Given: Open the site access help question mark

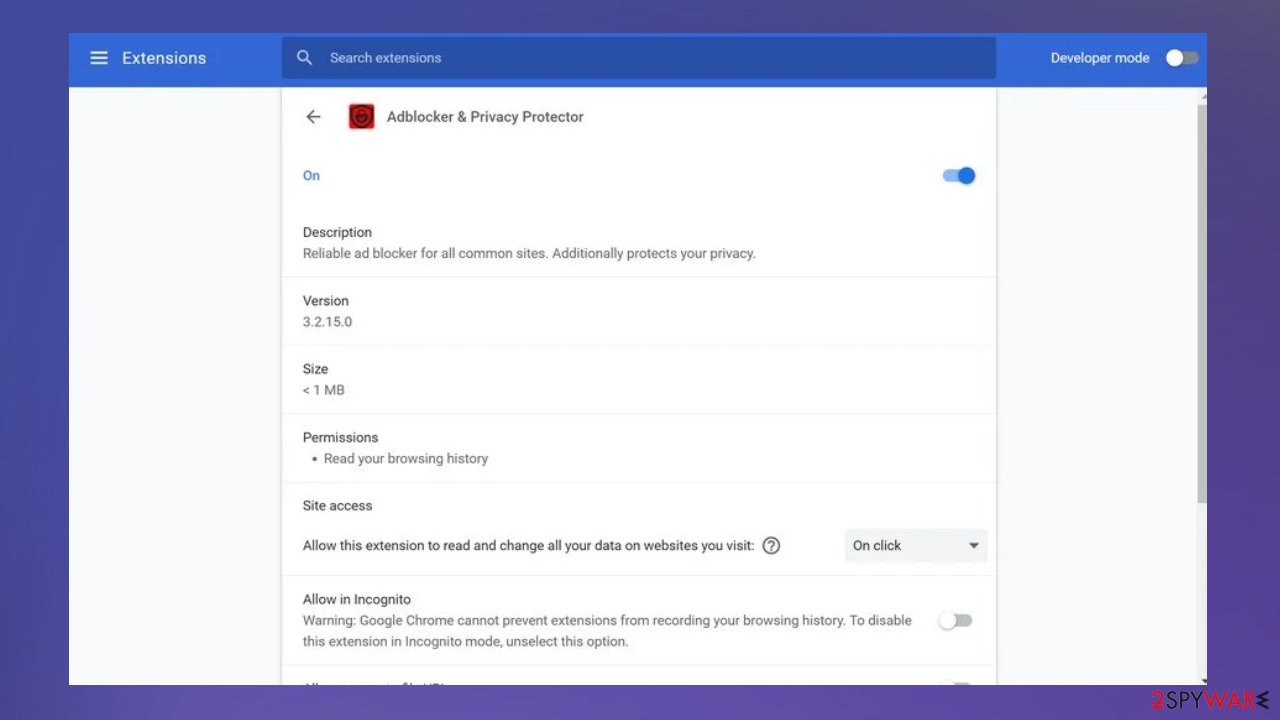Looking at the screenshot, I should (x=771, y=545).
